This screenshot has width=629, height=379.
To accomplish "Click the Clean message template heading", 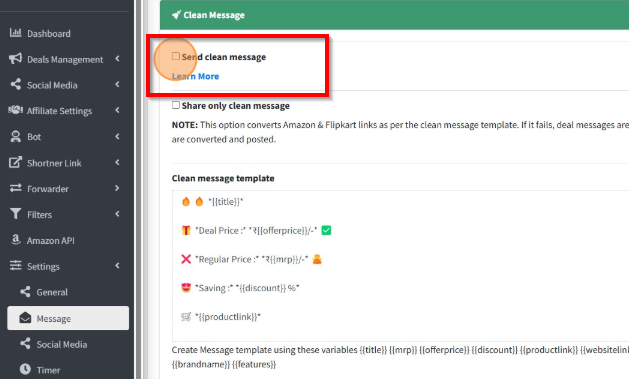I will 223,178.
